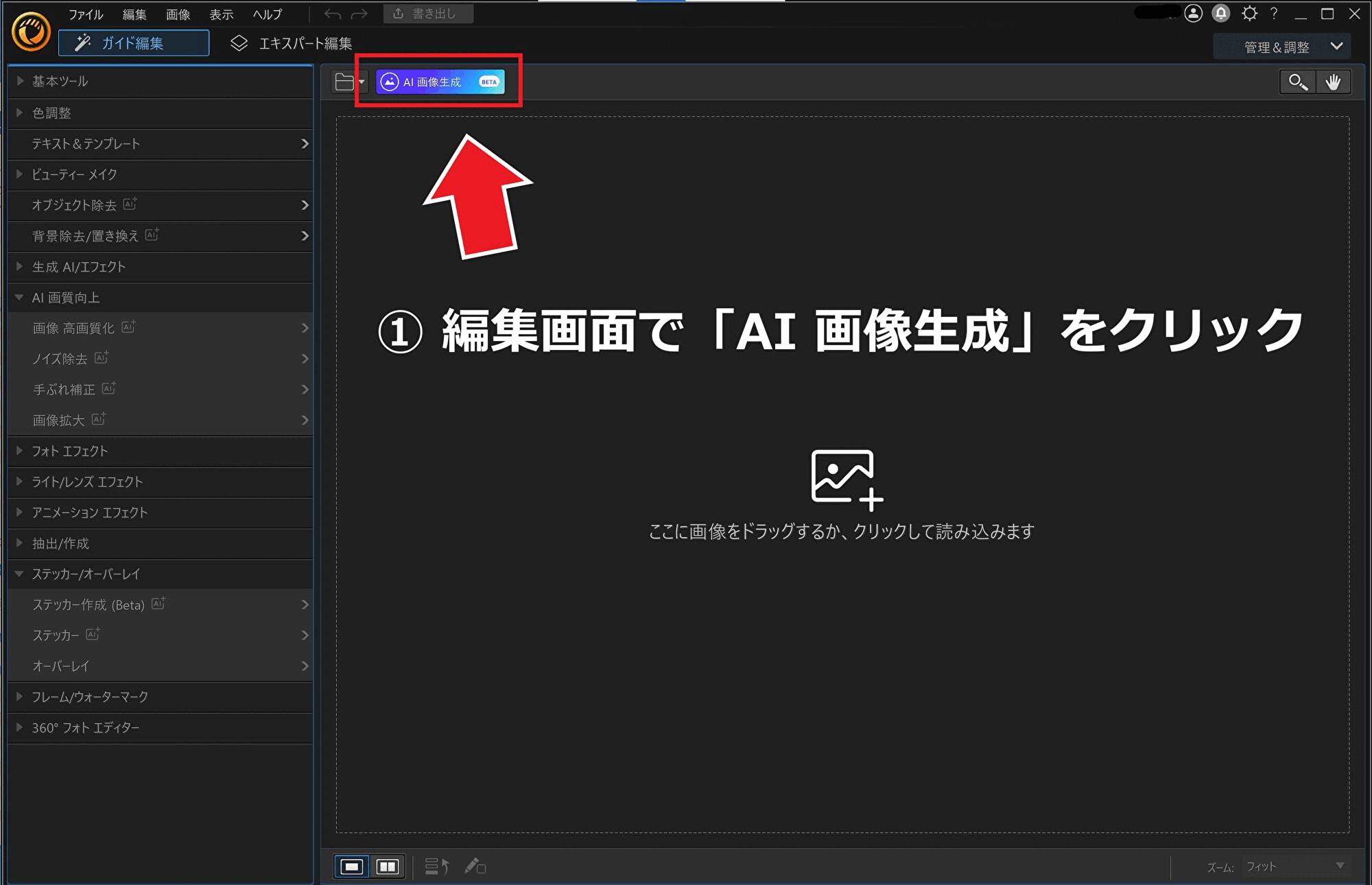The width and height of the screenshot is (1372, 885).
Task: Open the ファイル menu
Action: (x=85, y=14)
